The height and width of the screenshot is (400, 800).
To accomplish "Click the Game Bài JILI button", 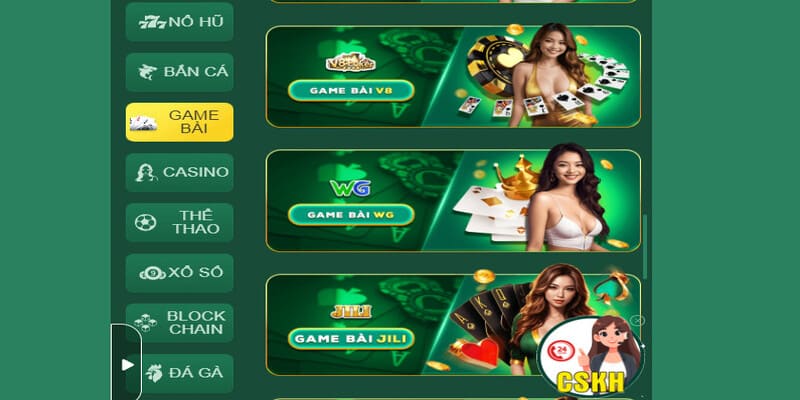I will pos(351,339).
